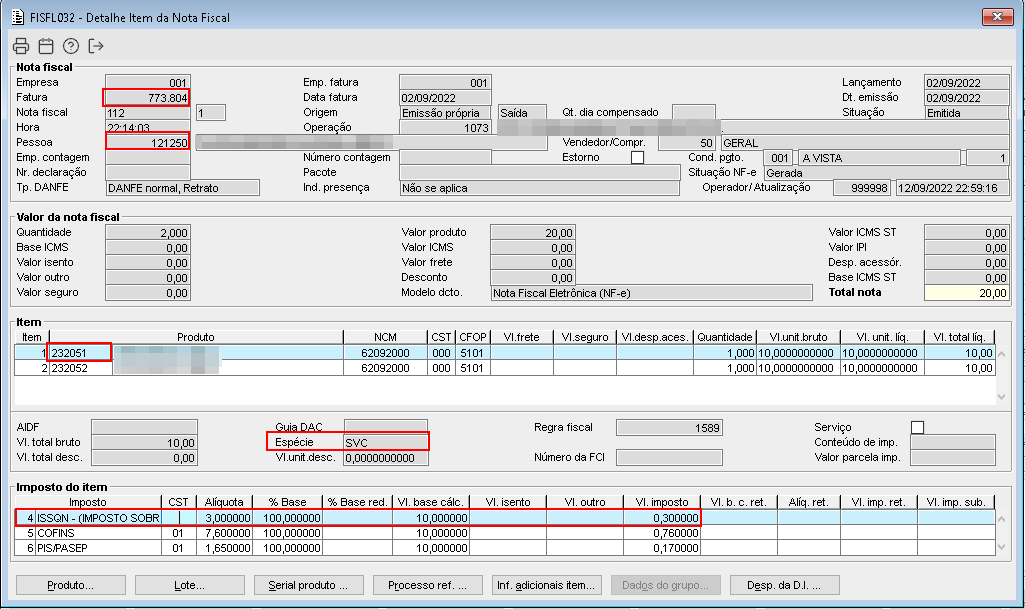1025x609 pixels.
Task: Open Processo ref. ... button
Action: tap(427, 585)
